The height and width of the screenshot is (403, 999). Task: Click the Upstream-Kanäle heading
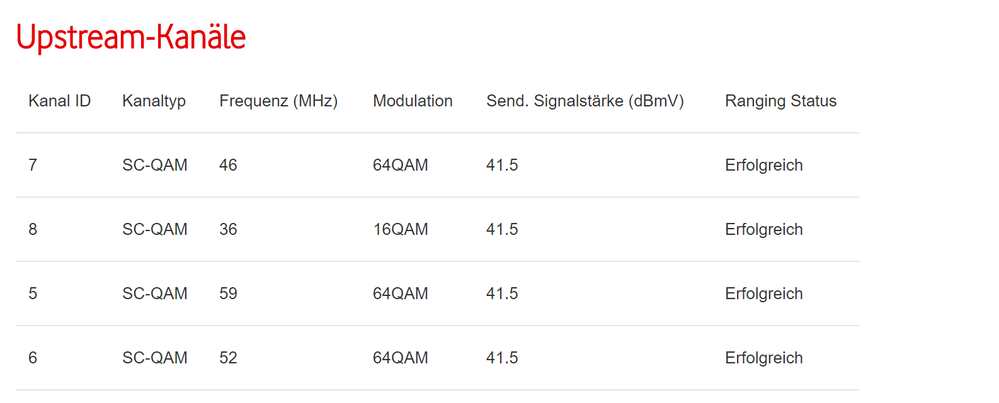tap(130, 38)
